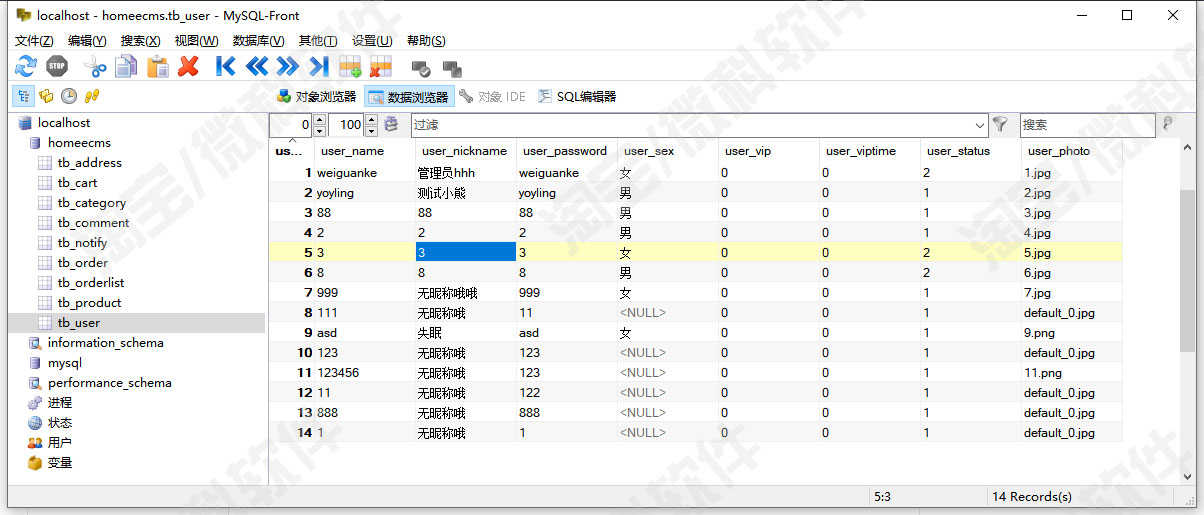1204x515 pixels.
Task: Decrease the limit 100 with down stepper
Action: [x=371, y=130]
